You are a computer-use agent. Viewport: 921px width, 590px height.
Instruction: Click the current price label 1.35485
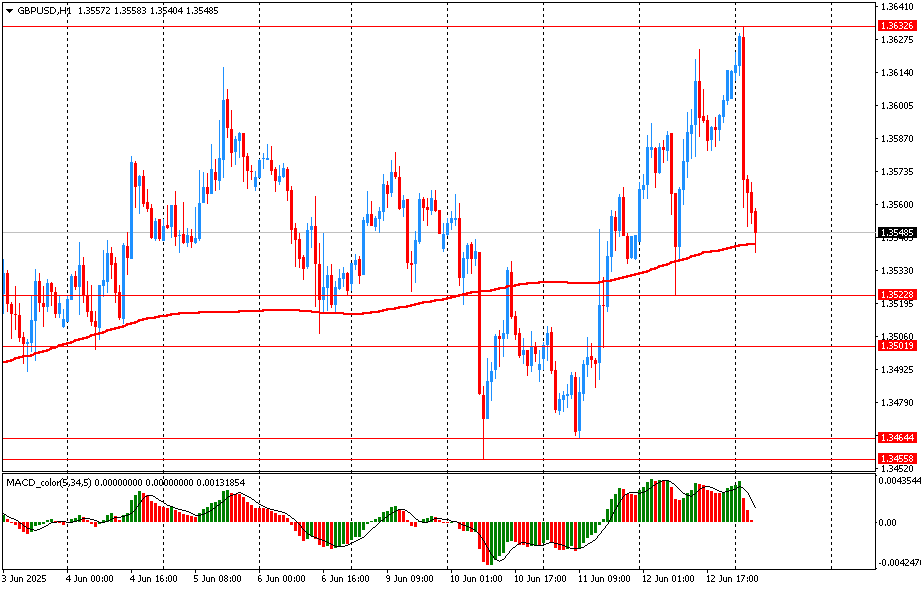coord(895,233)
